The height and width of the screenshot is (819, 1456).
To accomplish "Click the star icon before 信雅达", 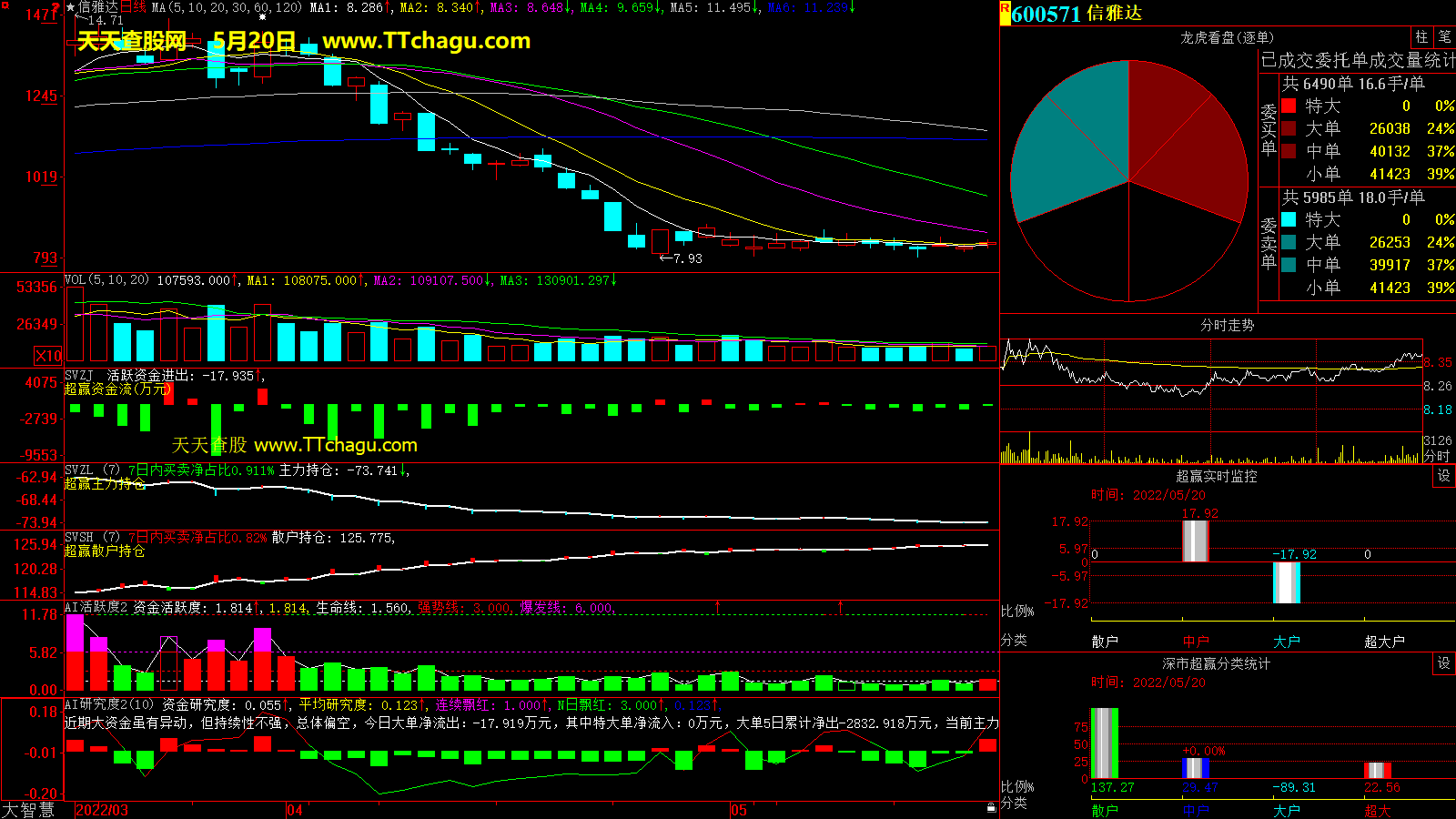I will (71, 7).
